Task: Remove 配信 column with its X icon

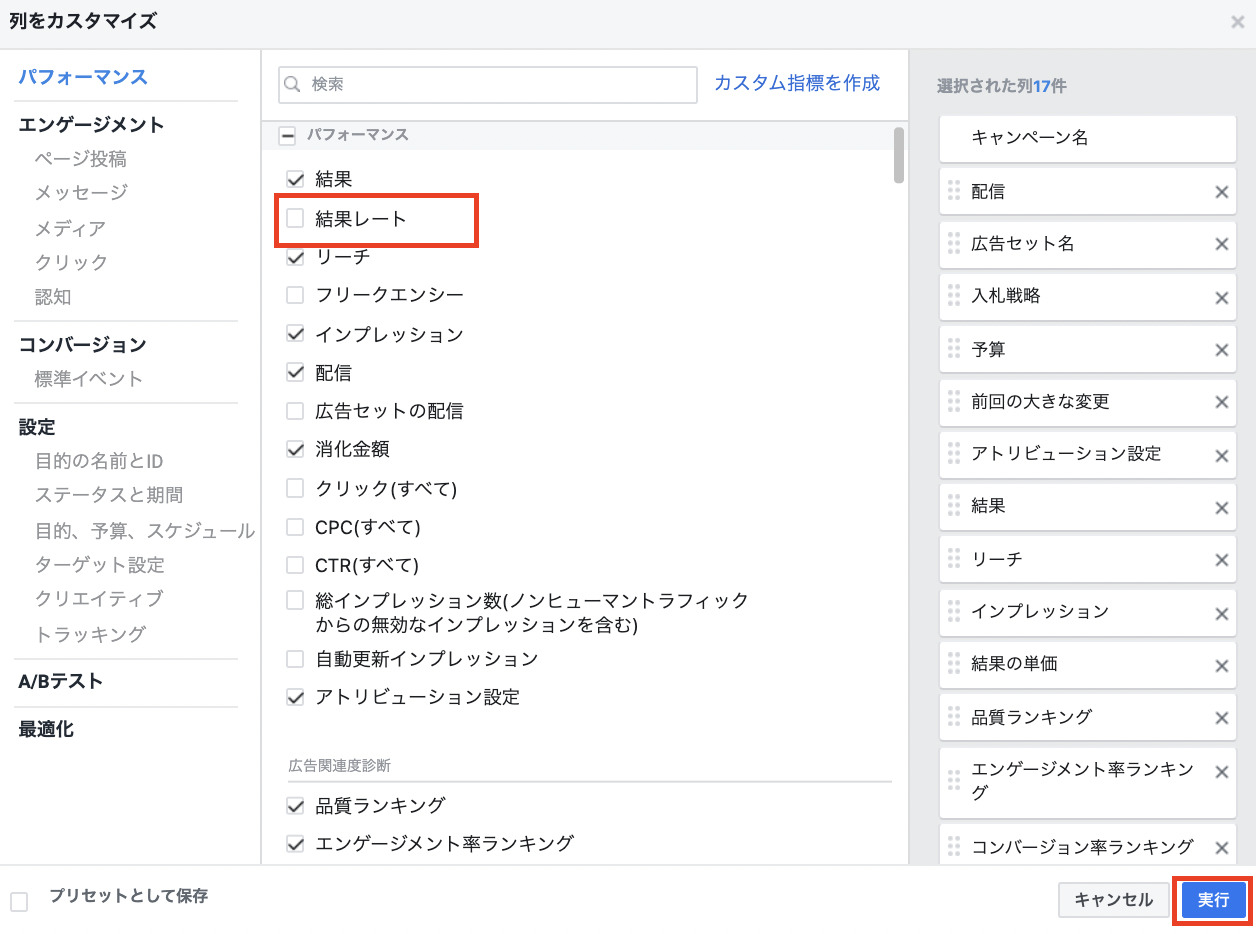Action: pyautogui.click(x=1221, y=192)
